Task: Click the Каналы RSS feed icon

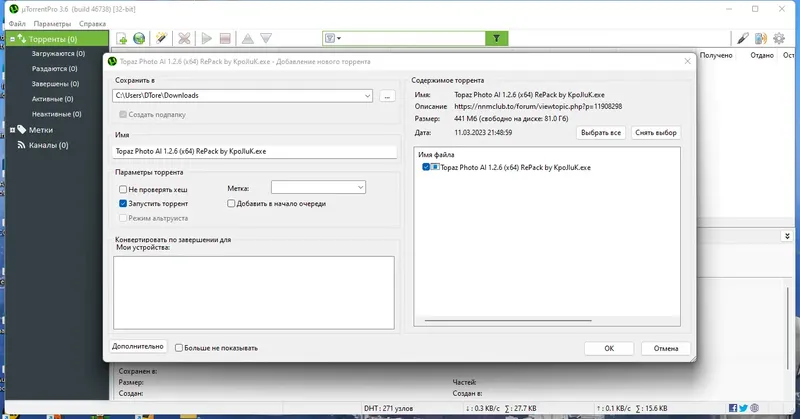Action: (x=21, y=145)
